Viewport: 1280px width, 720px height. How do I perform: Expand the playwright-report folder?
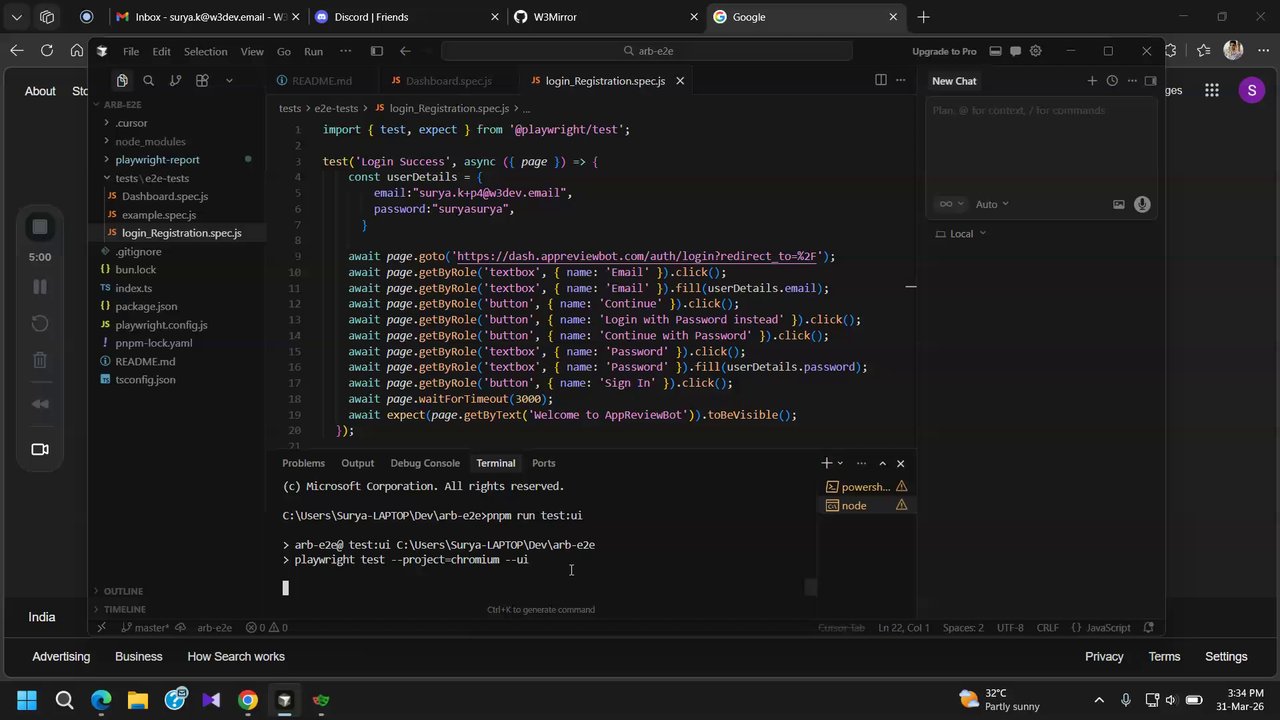[x=157, y=160]
